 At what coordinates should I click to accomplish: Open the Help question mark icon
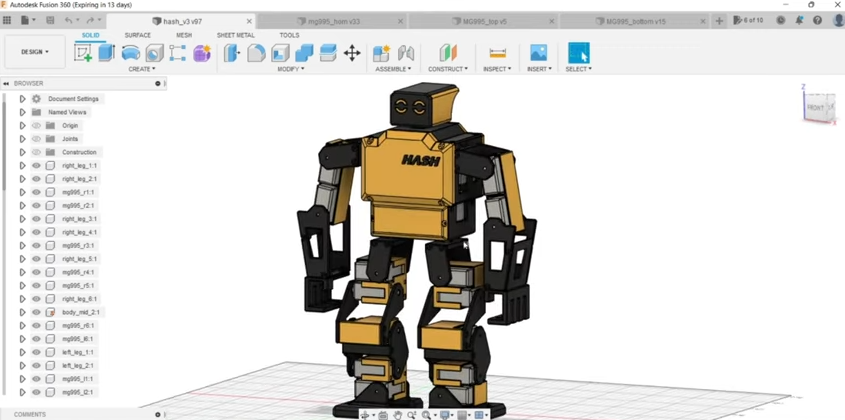818,20
